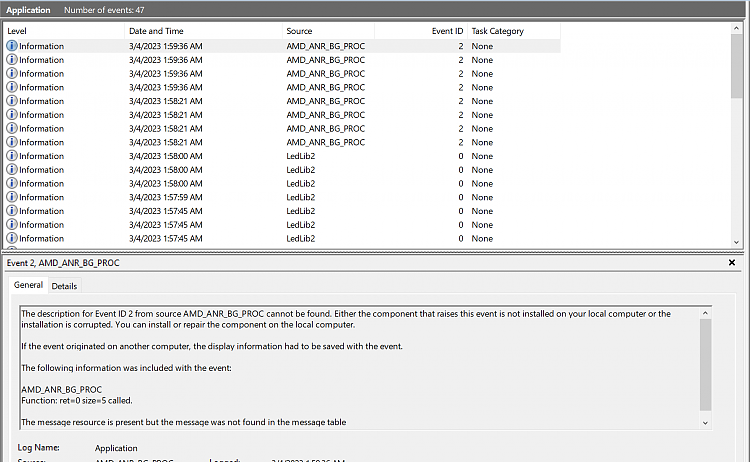Click Event ID 0 in the 1:57:59 AM row
The width and height of the screenshot is (750, 462).
coord(461,197)
